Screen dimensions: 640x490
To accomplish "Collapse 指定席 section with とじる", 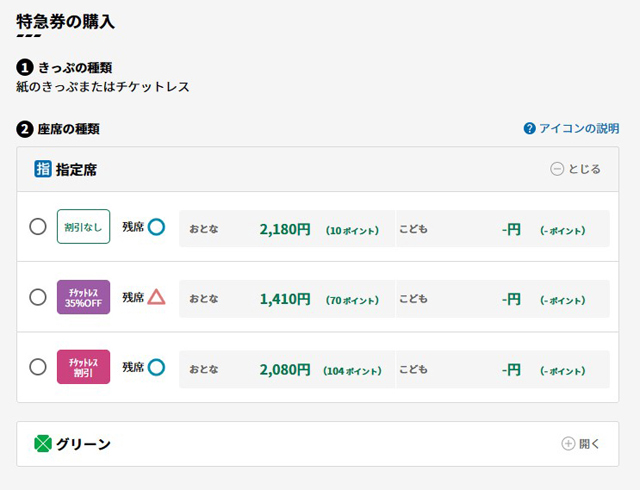I will tap(575, 169).
